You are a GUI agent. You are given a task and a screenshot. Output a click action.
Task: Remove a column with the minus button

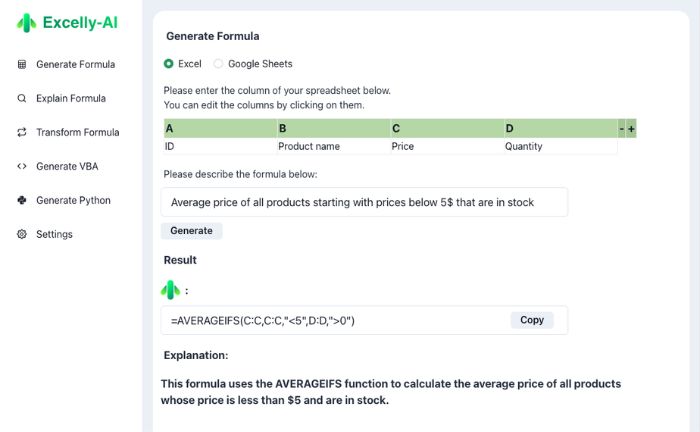tap(622, 129)
